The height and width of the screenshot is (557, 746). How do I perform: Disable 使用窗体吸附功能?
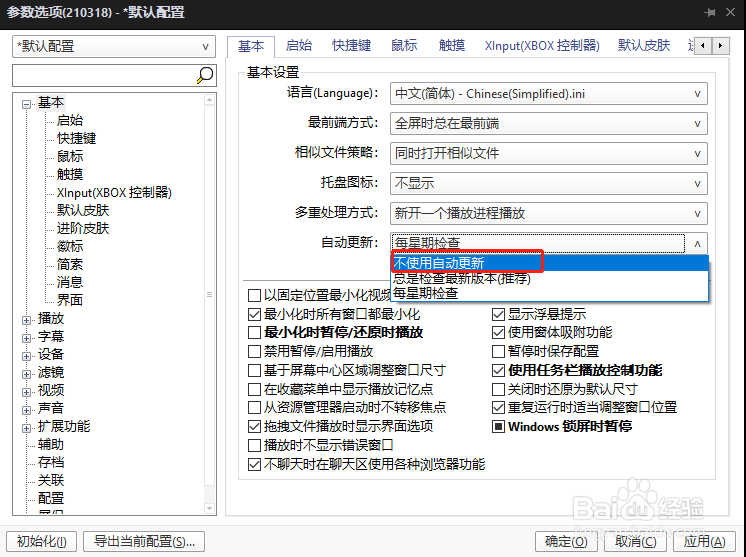click(x=498, y=332)
